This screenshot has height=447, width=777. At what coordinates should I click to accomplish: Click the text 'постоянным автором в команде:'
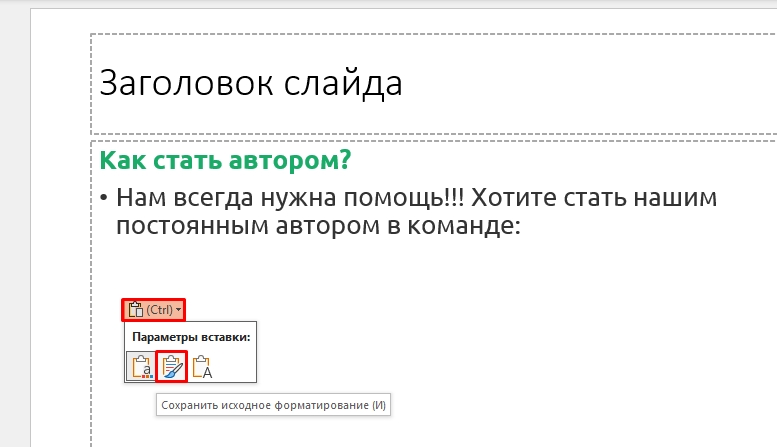click(x=318, y=226)
